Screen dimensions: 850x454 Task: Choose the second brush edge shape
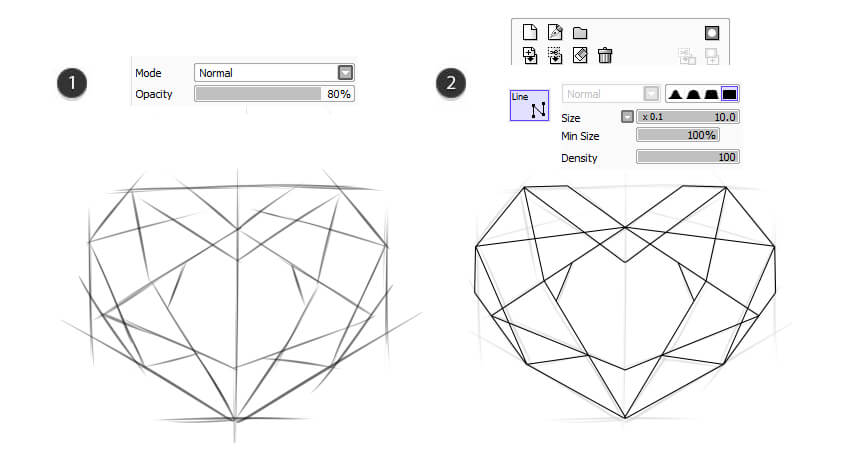[693, 94]
